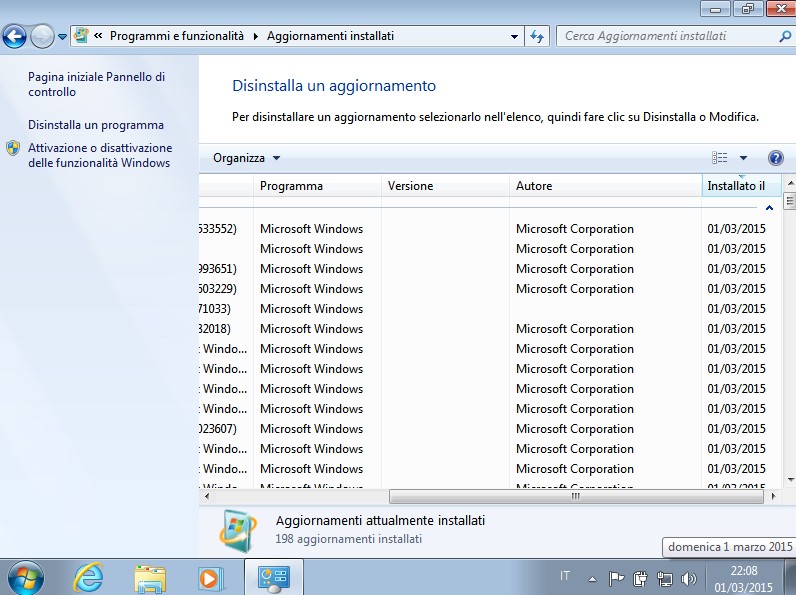Image resolution: width=796 pixels, height=595 pixels.
Task: Open the network tray icon
Action: (665, 578)
